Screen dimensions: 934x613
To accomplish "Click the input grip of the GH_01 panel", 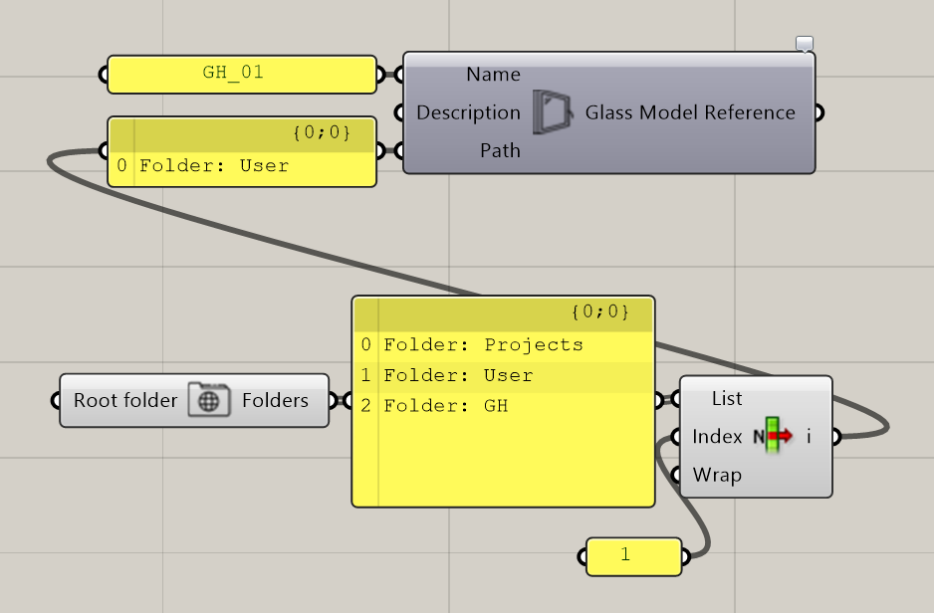I will pyautogui.click(x=103, y=74).
